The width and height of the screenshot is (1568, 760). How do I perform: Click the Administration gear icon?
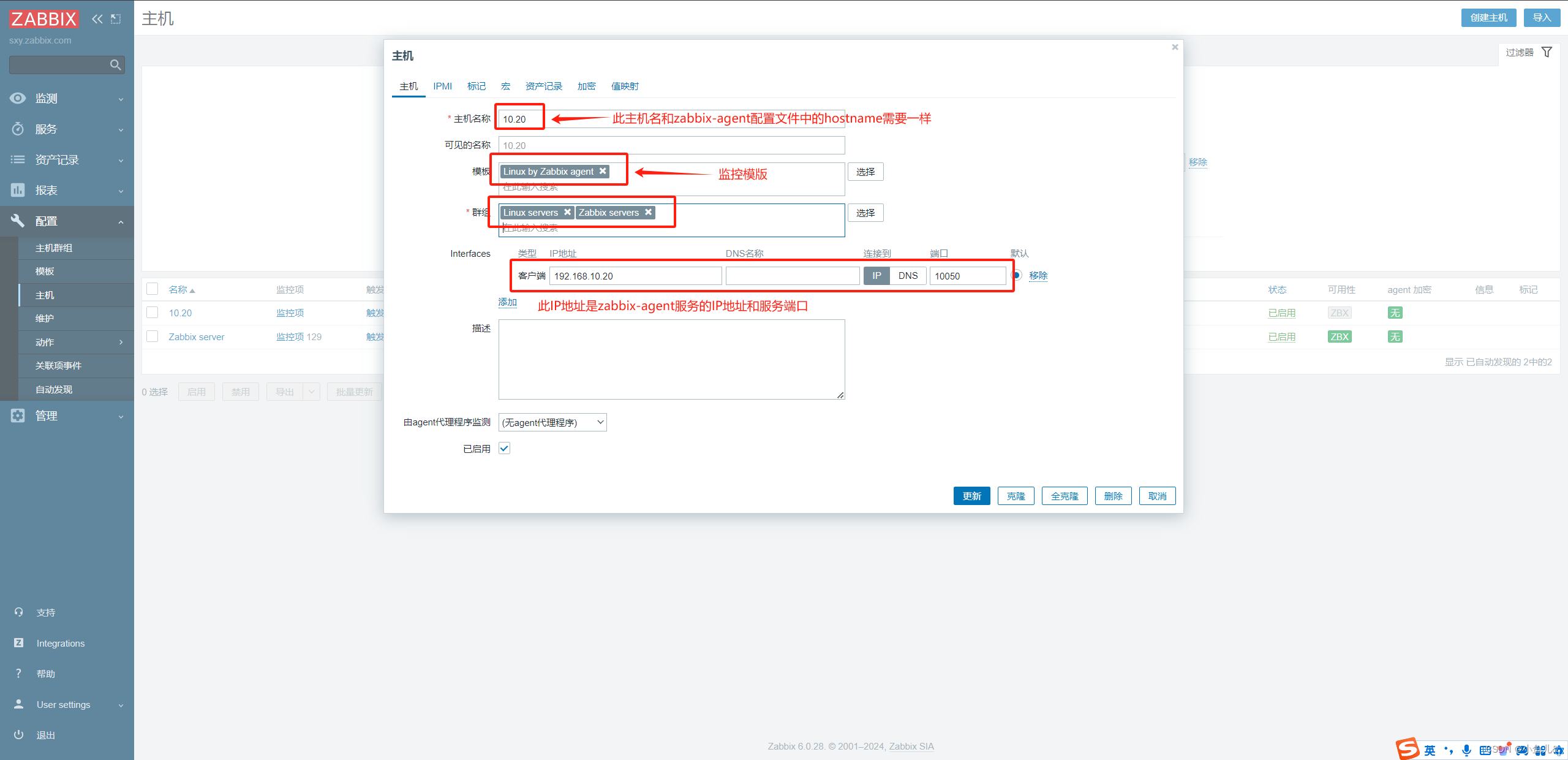[x=18, y=416]
